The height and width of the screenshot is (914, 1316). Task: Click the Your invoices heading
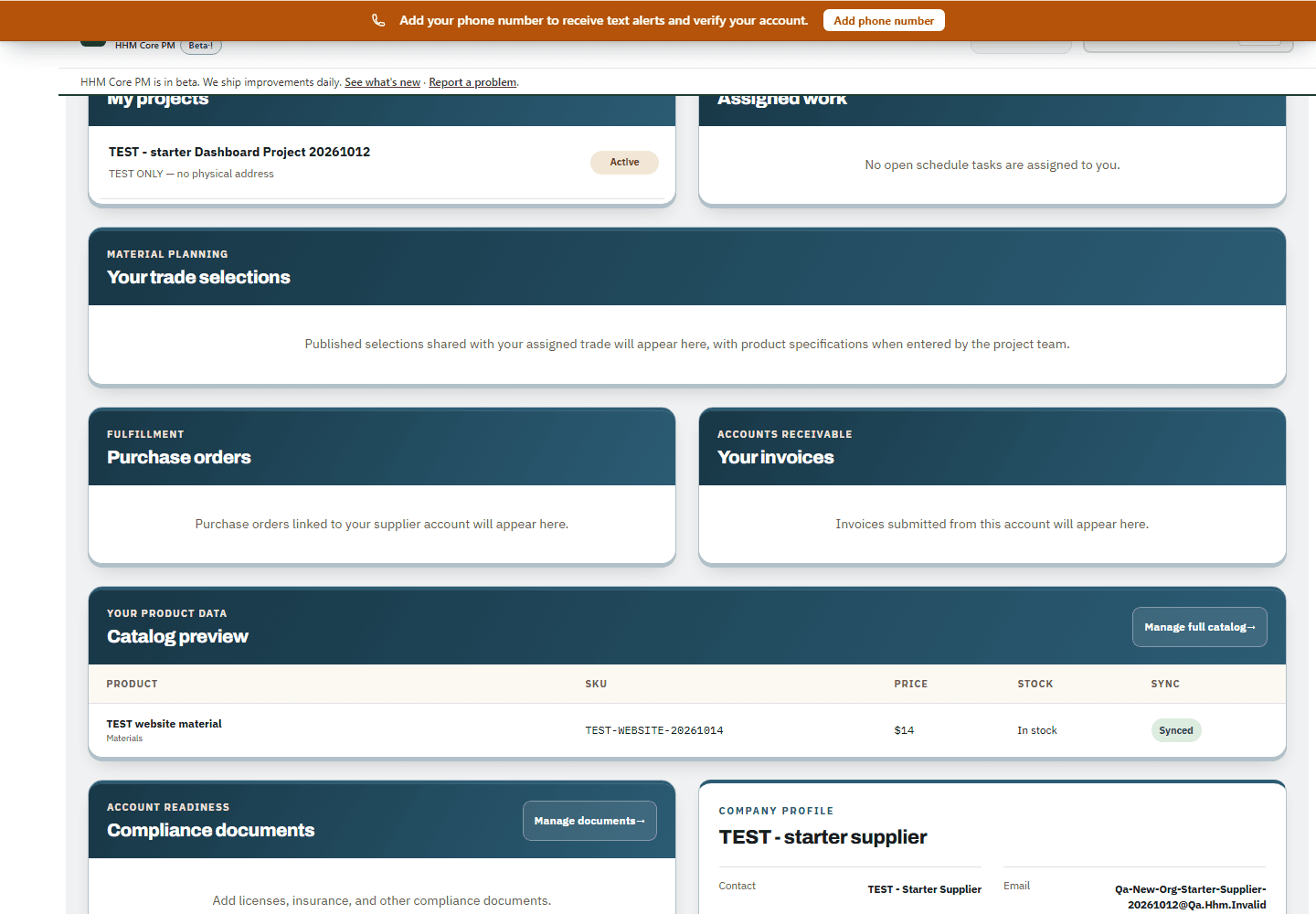point(776,457)
